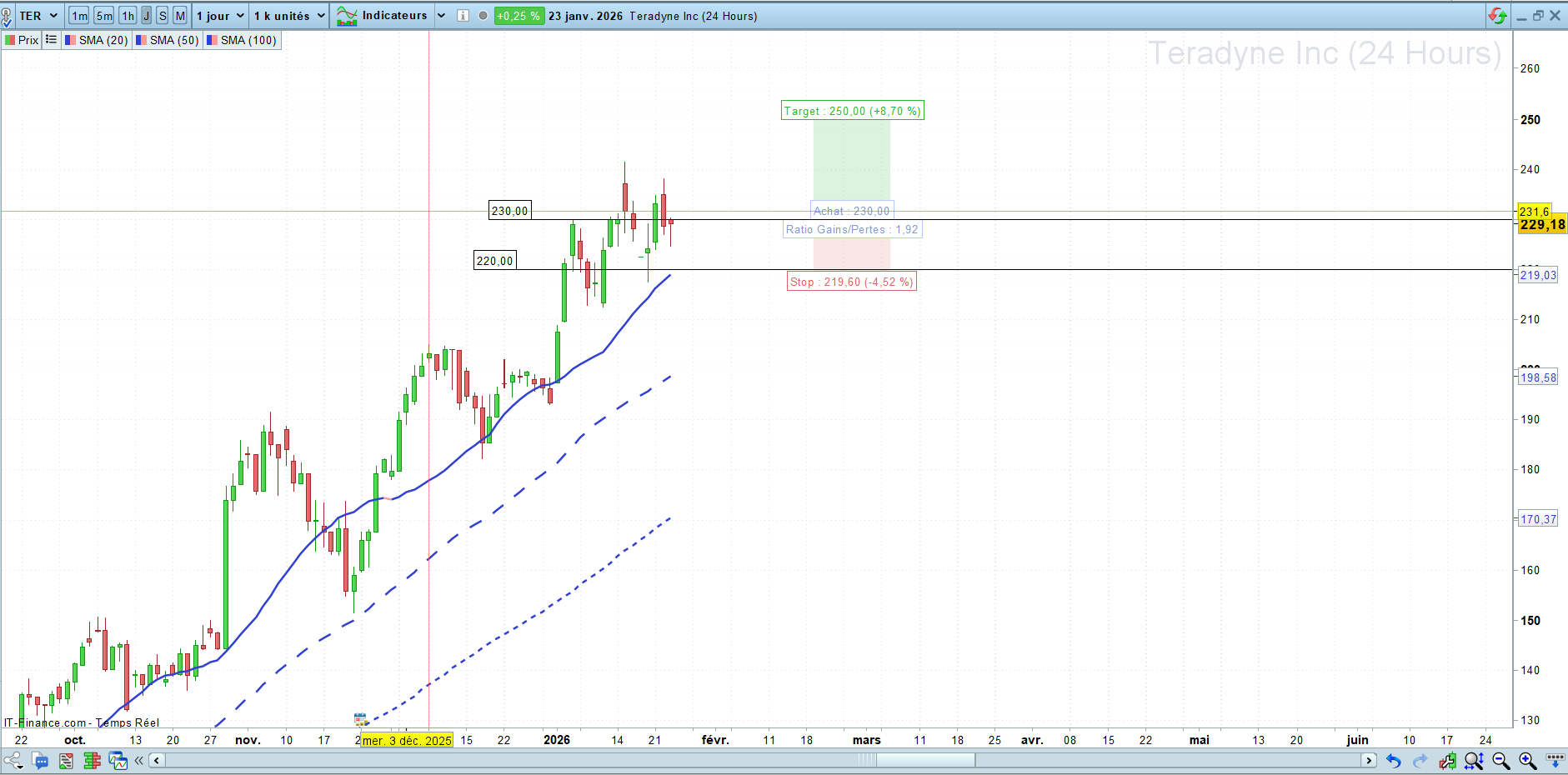Click the toolbar drop-down arrow icon at bottom right
The image size is (1568, 775).
(1555, 760)
